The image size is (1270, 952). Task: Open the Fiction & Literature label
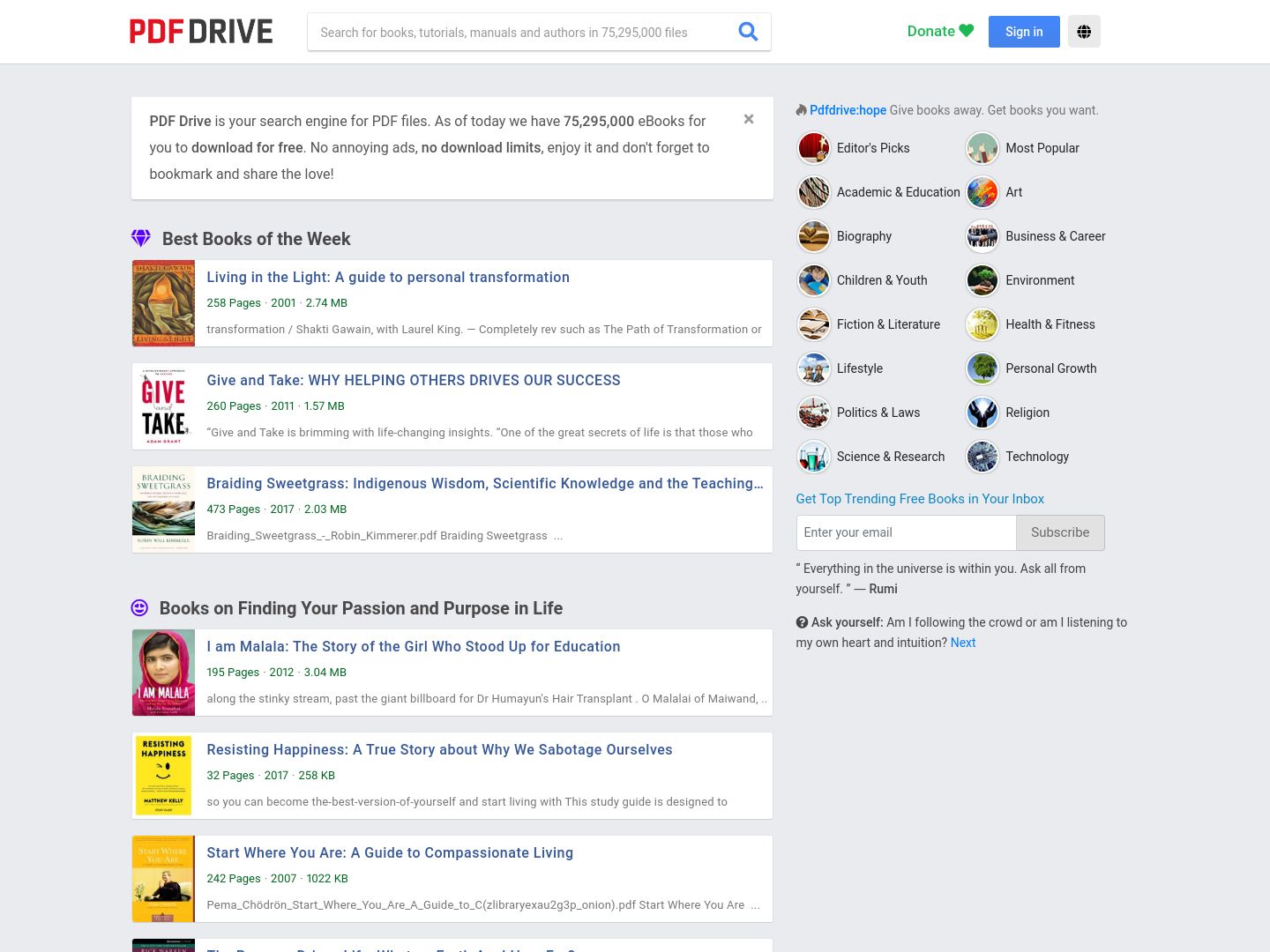pyautogui.click(x=888, y=324)
